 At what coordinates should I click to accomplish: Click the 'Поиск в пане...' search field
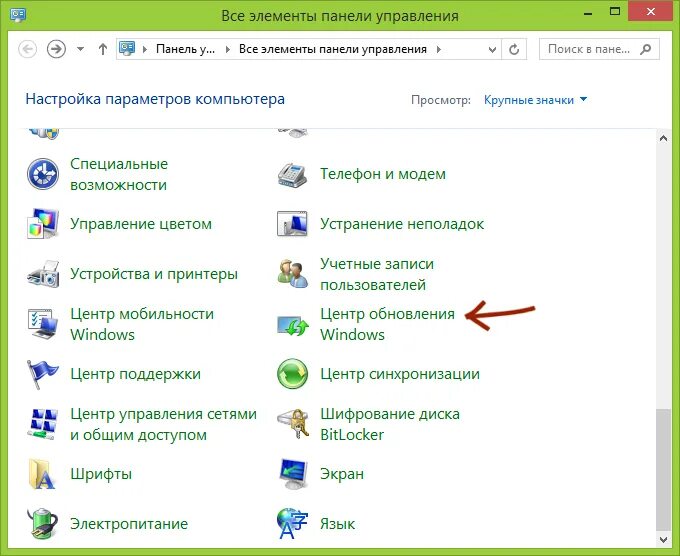coord(598,49)
